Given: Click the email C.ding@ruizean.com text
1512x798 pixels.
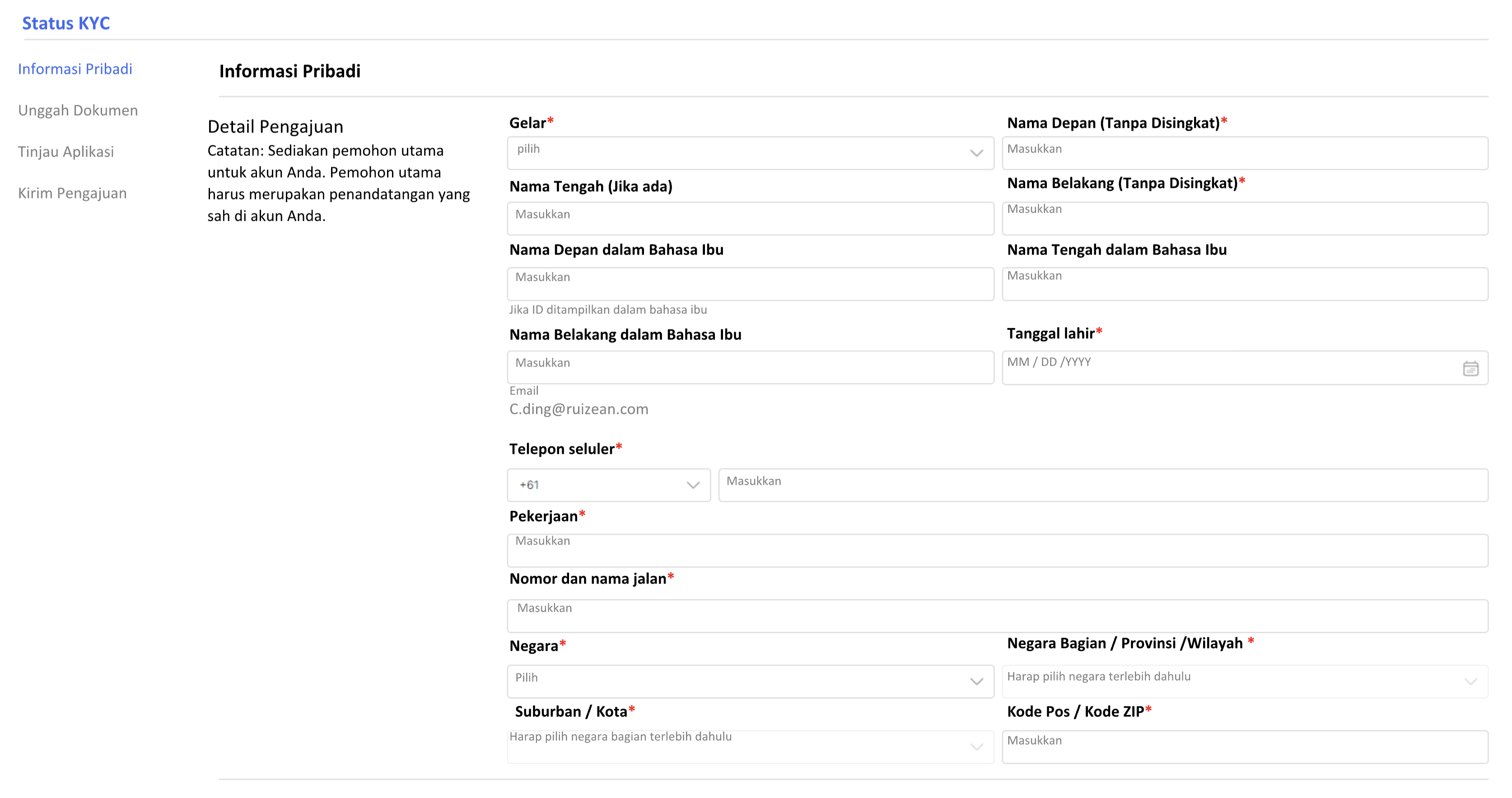Looking at the screenshot, I should pos(579,409).
